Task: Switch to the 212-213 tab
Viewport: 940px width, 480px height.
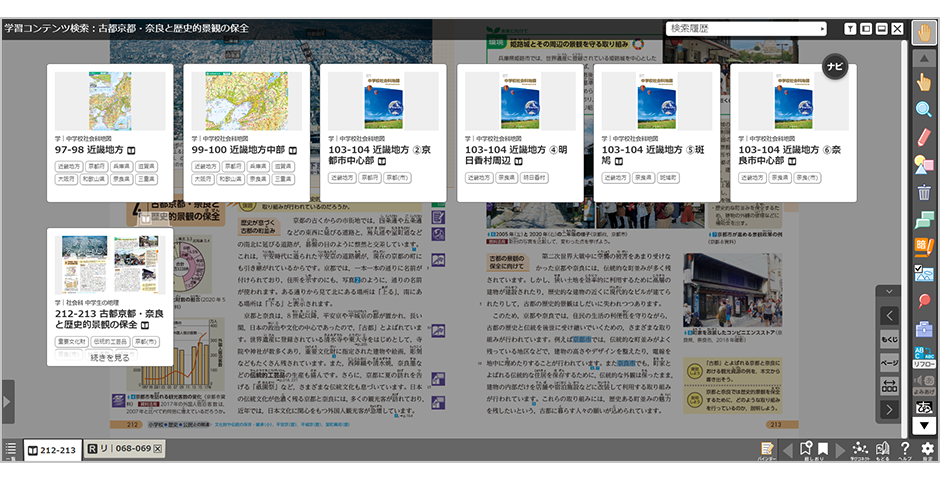Action: point(52,450)
